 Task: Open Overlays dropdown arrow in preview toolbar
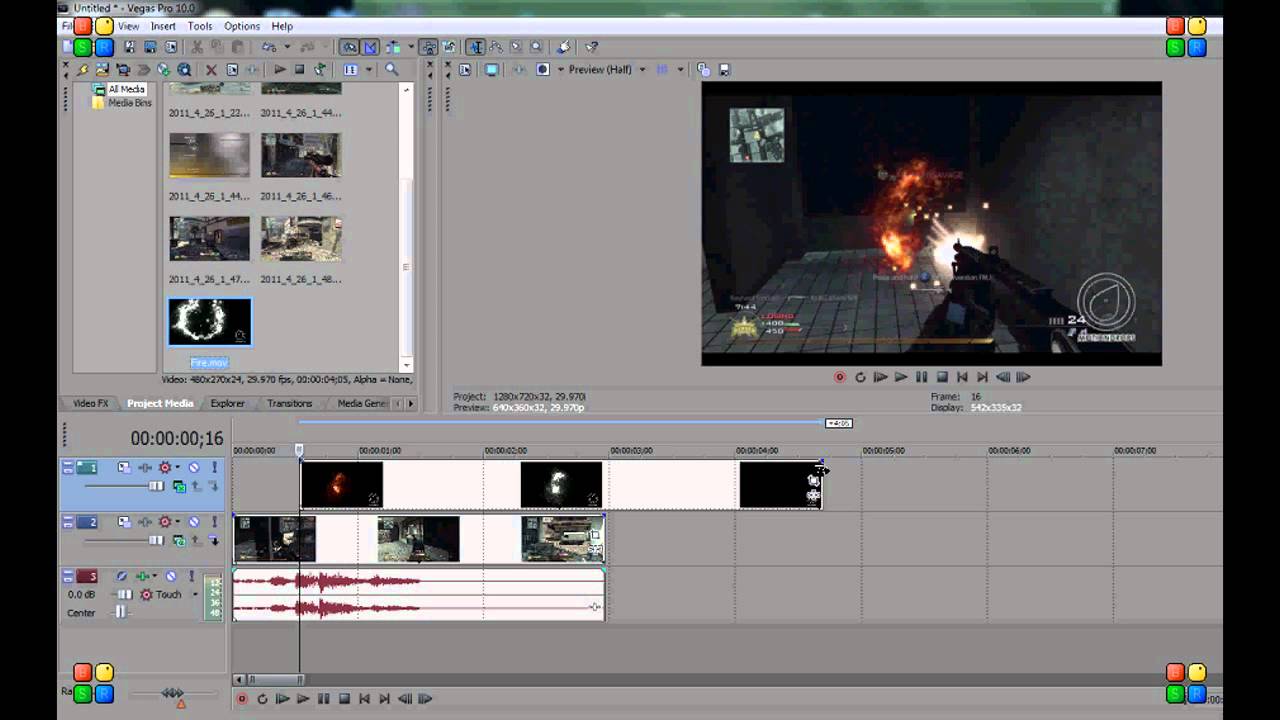tap(680, 70)
